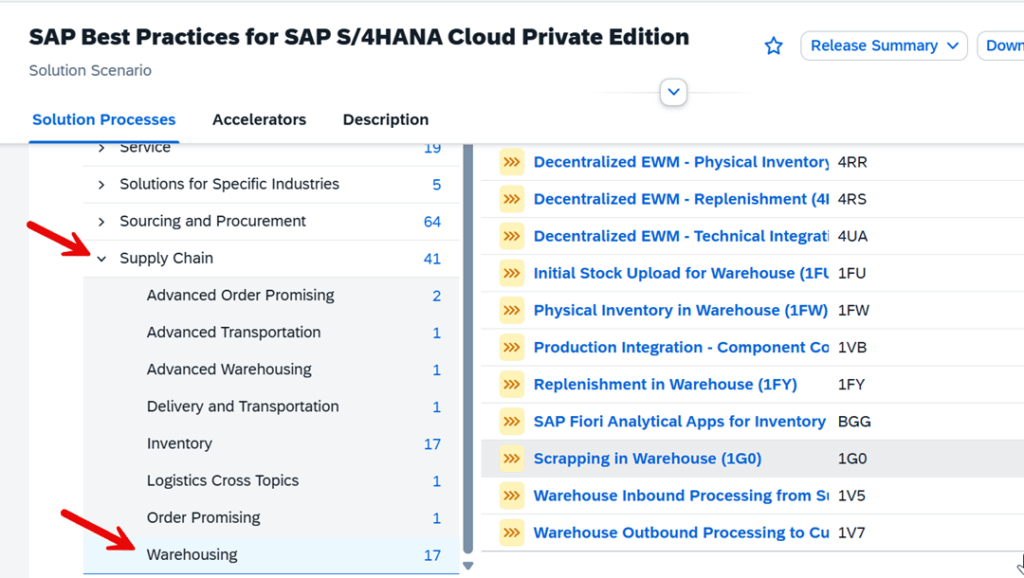Open the Release Summary dropdown
1024x578 pixels.
pyautogui.click(x=883, y=45)
